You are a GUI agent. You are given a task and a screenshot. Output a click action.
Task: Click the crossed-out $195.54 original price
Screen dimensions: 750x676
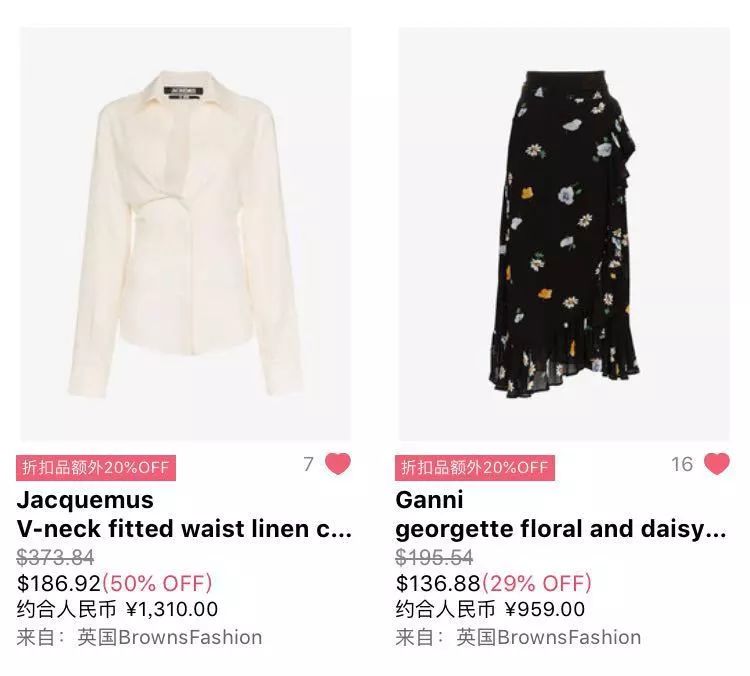434,557
